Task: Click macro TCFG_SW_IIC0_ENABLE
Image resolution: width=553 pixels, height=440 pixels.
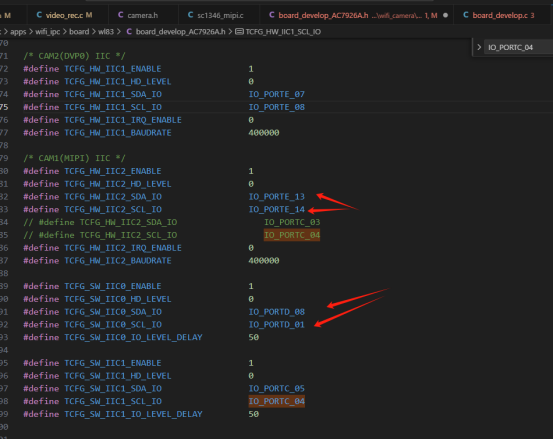Action: pos(113,286)
